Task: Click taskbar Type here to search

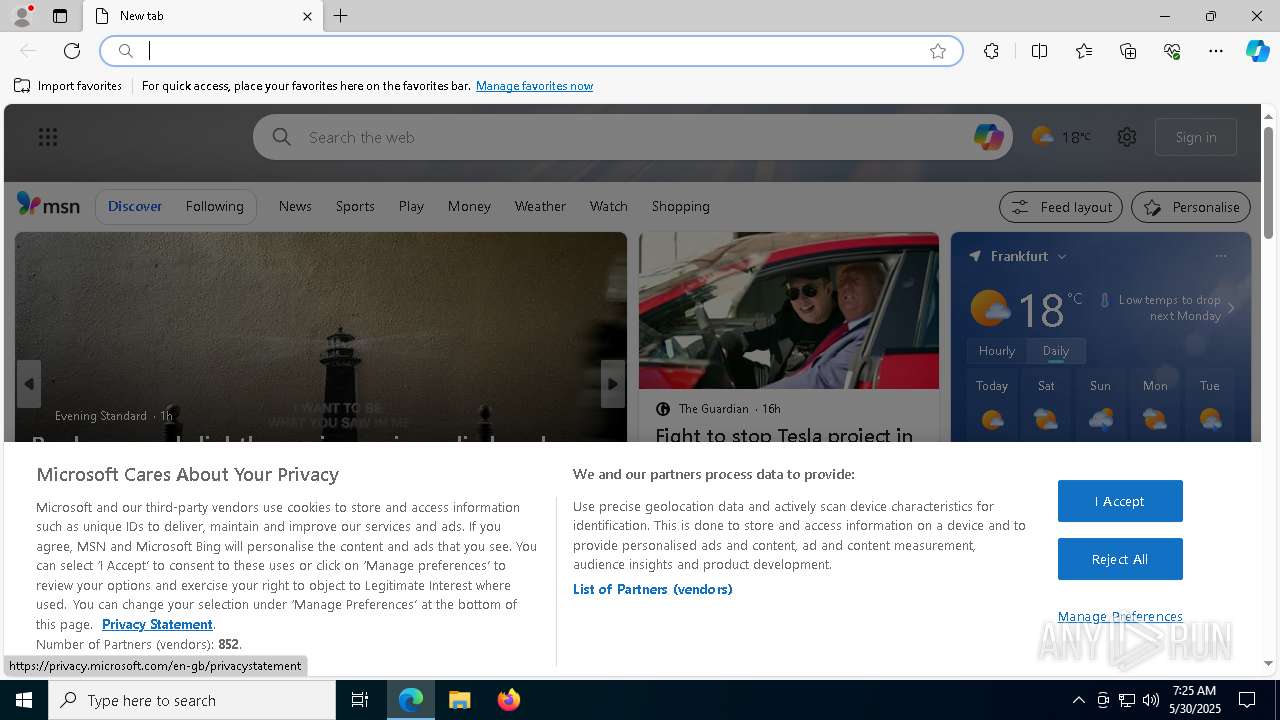Action: [x=192, y=700]
